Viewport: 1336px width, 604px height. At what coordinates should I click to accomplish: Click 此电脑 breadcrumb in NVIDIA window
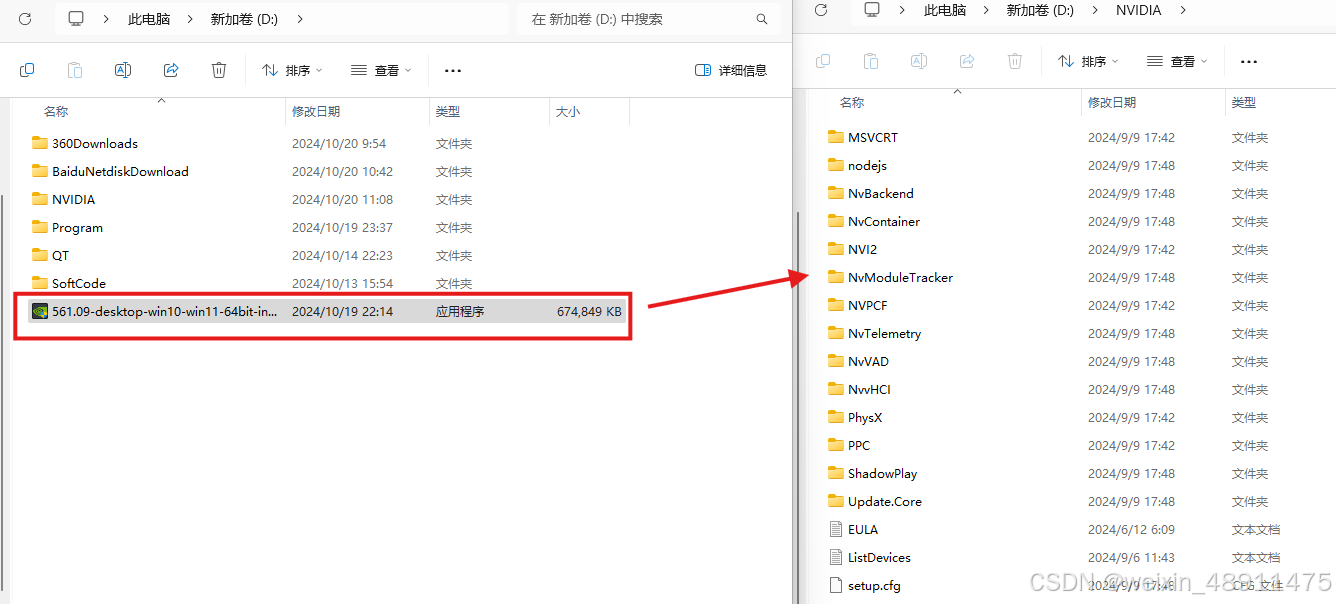point(945,10)
